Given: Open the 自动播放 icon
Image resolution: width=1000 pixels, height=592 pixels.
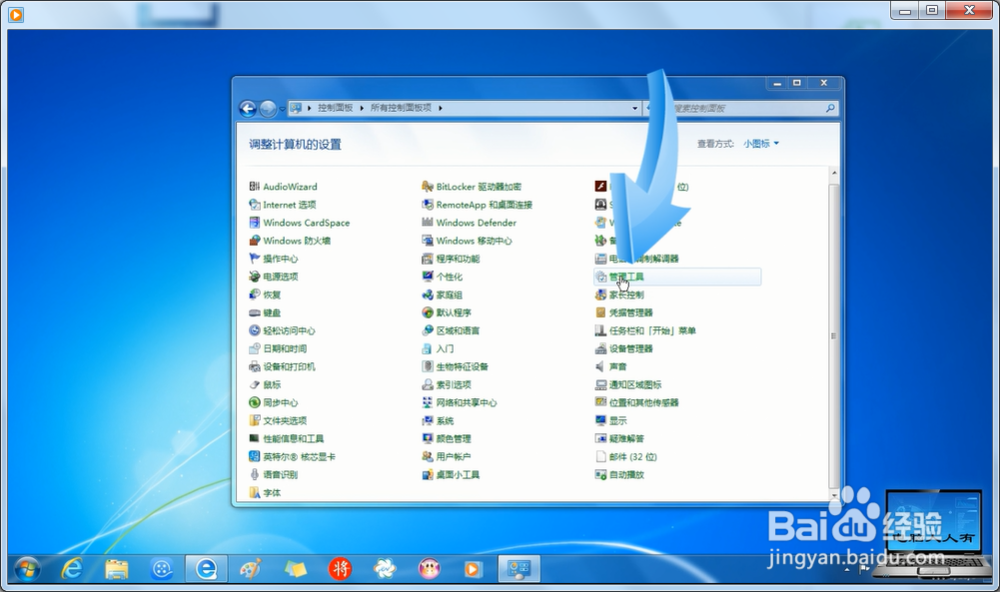Looking at the screenshot, I should (600, 475).
